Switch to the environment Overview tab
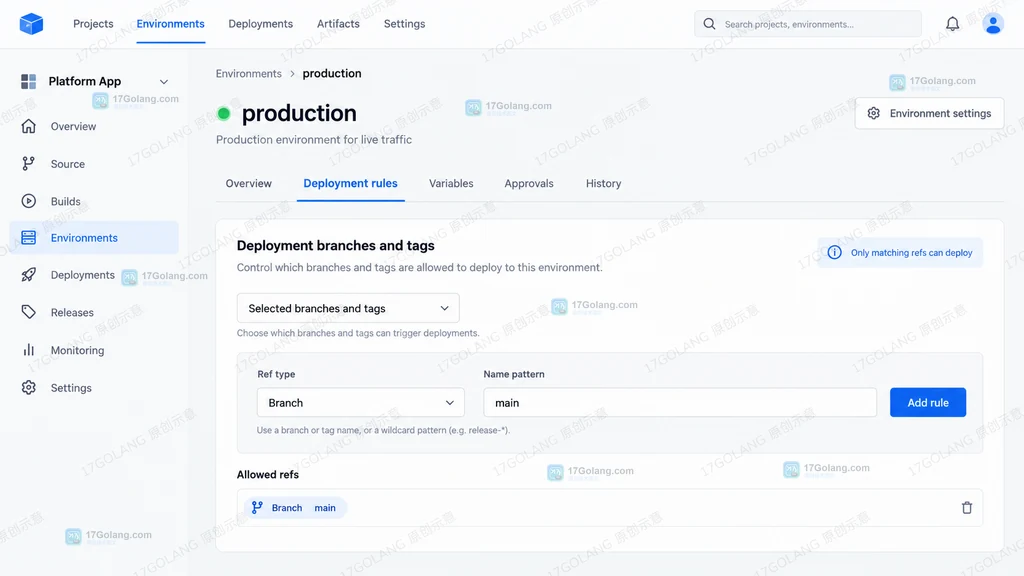This screenshot has height=576, width=1024. pyautogui.click(x=249, y=184)
